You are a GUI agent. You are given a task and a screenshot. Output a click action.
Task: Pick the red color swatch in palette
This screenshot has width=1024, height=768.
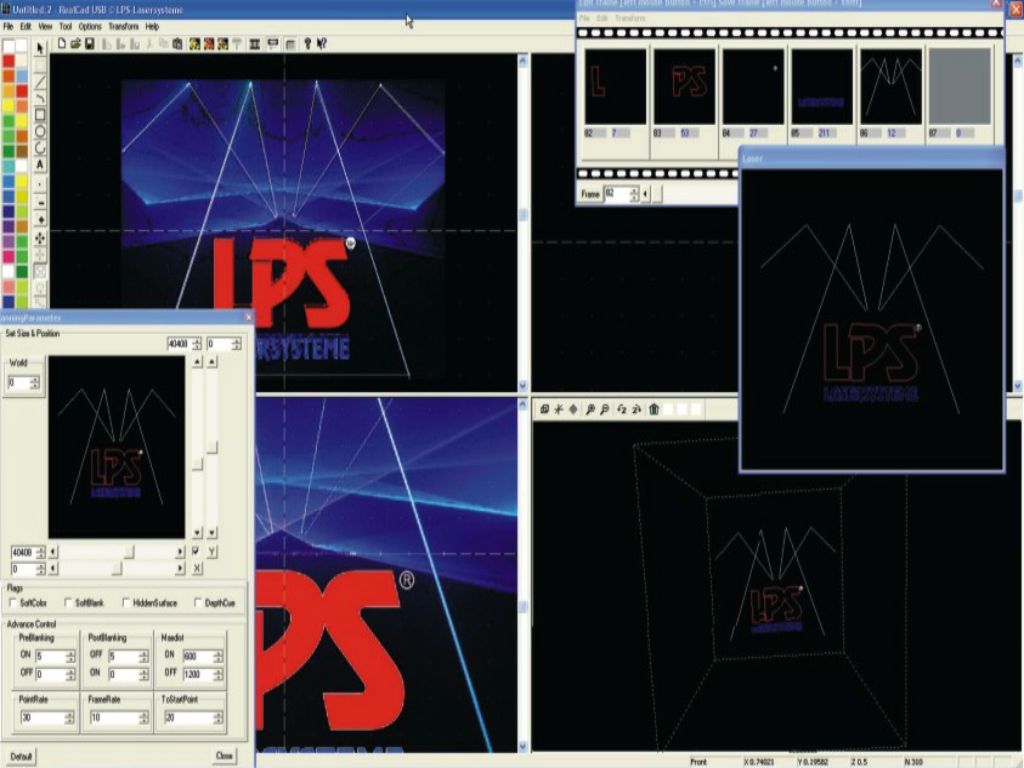(9, 62)
